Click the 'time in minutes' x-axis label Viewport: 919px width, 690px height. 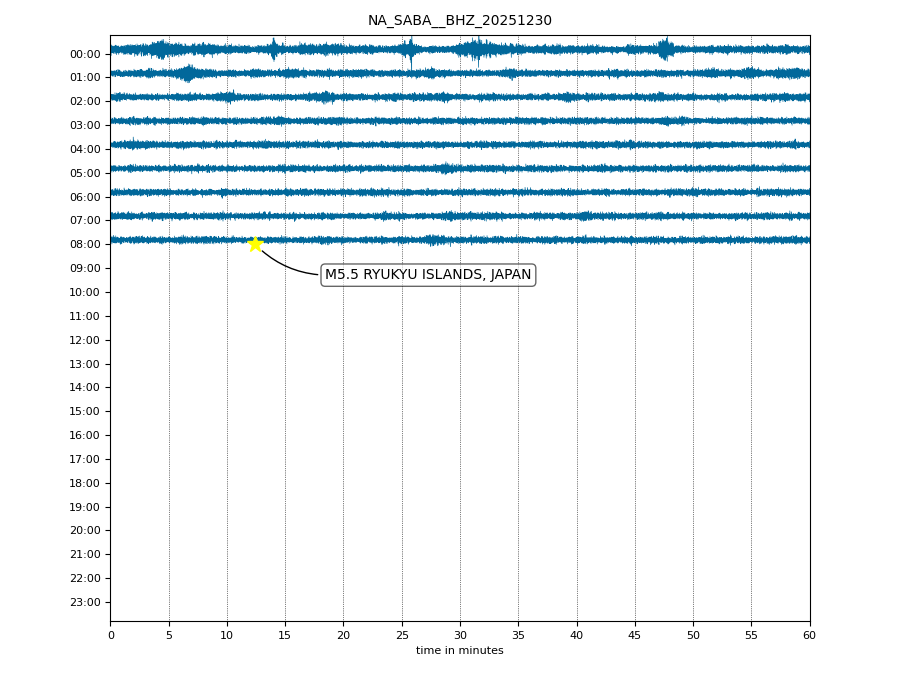459,651
